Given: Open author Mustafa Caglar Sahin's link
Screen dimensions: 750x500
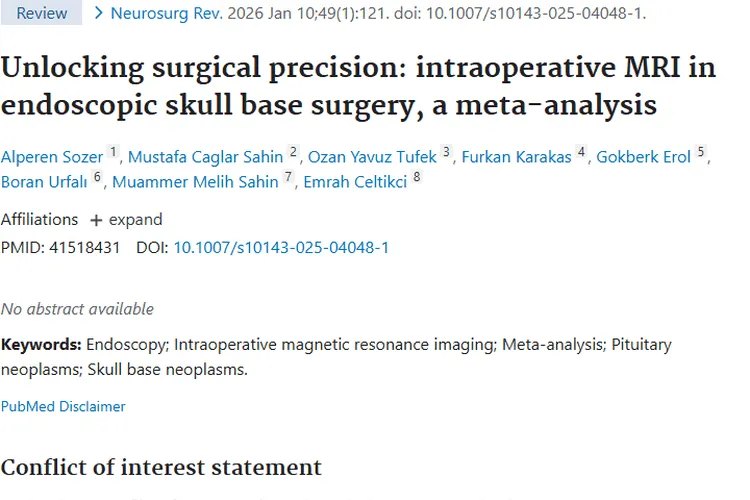Looking at the screenshot, I should [205, 157].
